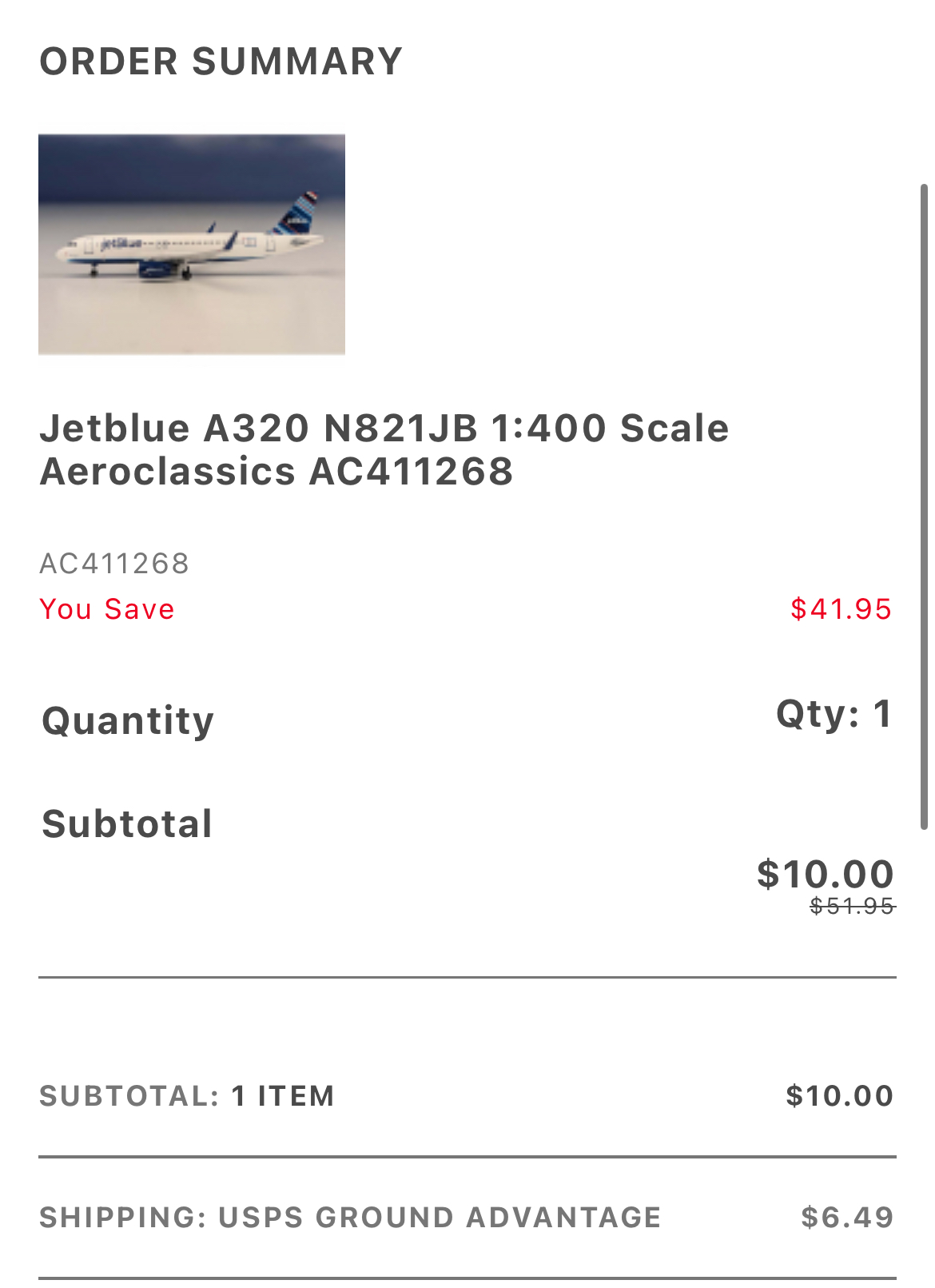Click the divider line above SHIPPING row
The height and width of the screenshot is (1288, 935).
pyautogui.click(x=467, y=1157)
